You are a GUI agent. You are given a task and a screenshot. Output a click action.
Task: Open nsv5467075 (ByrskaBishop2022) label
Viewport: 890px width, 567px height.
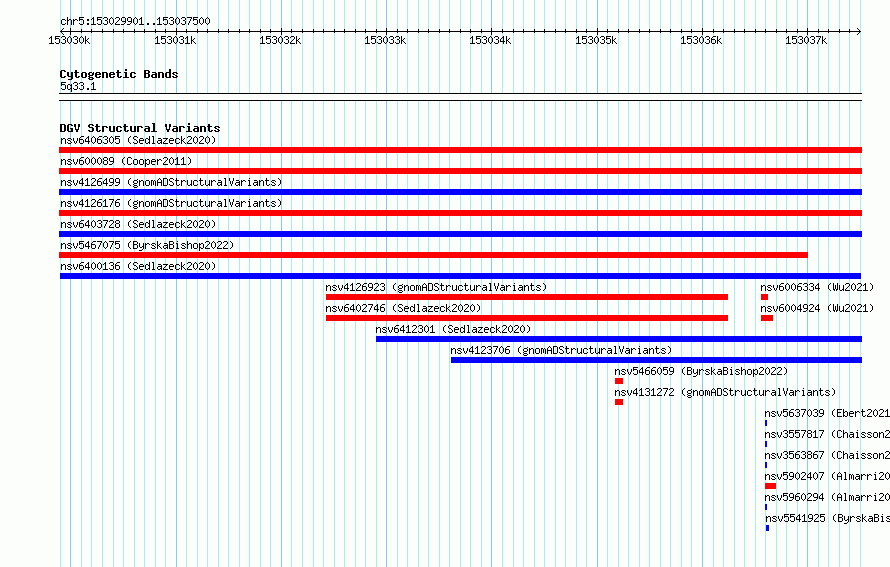(147, 245)
